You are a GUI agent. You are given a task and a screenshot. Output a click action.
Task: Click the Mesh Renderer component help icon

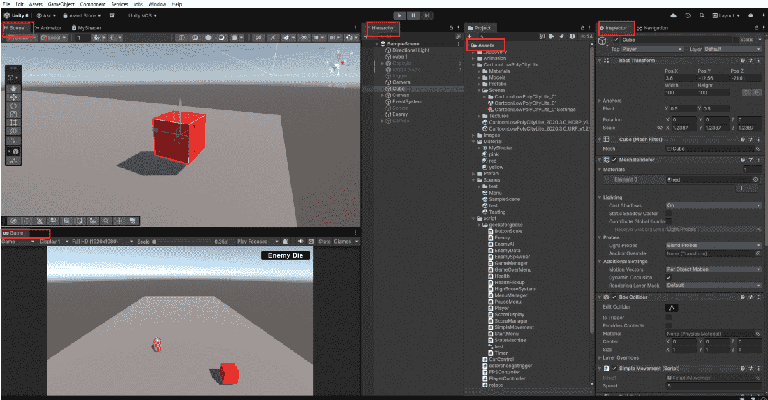[743, 160]
